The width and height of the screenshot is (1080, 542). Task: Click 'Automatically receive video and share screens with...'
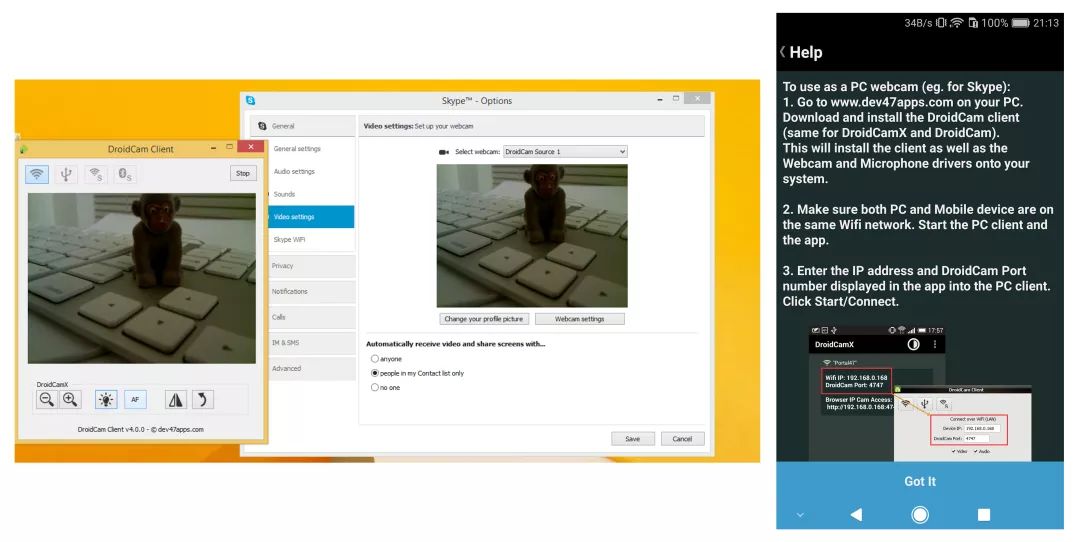[455, 344]
